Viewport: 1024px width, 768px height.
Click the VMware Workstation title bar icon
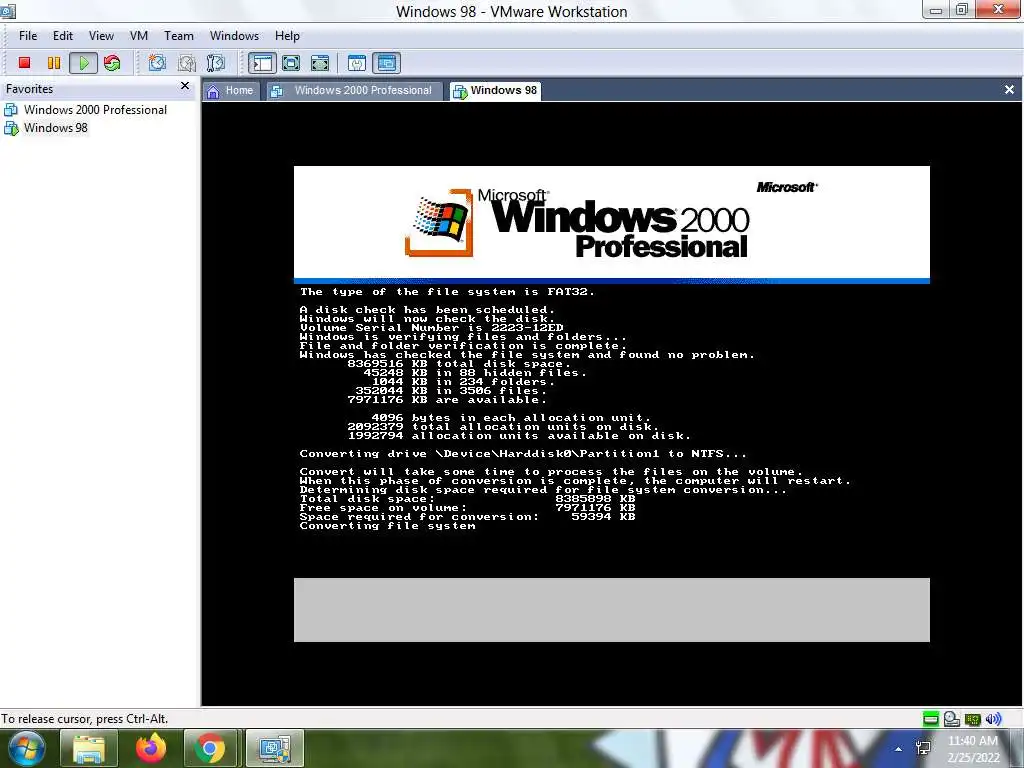pos(7,11)
